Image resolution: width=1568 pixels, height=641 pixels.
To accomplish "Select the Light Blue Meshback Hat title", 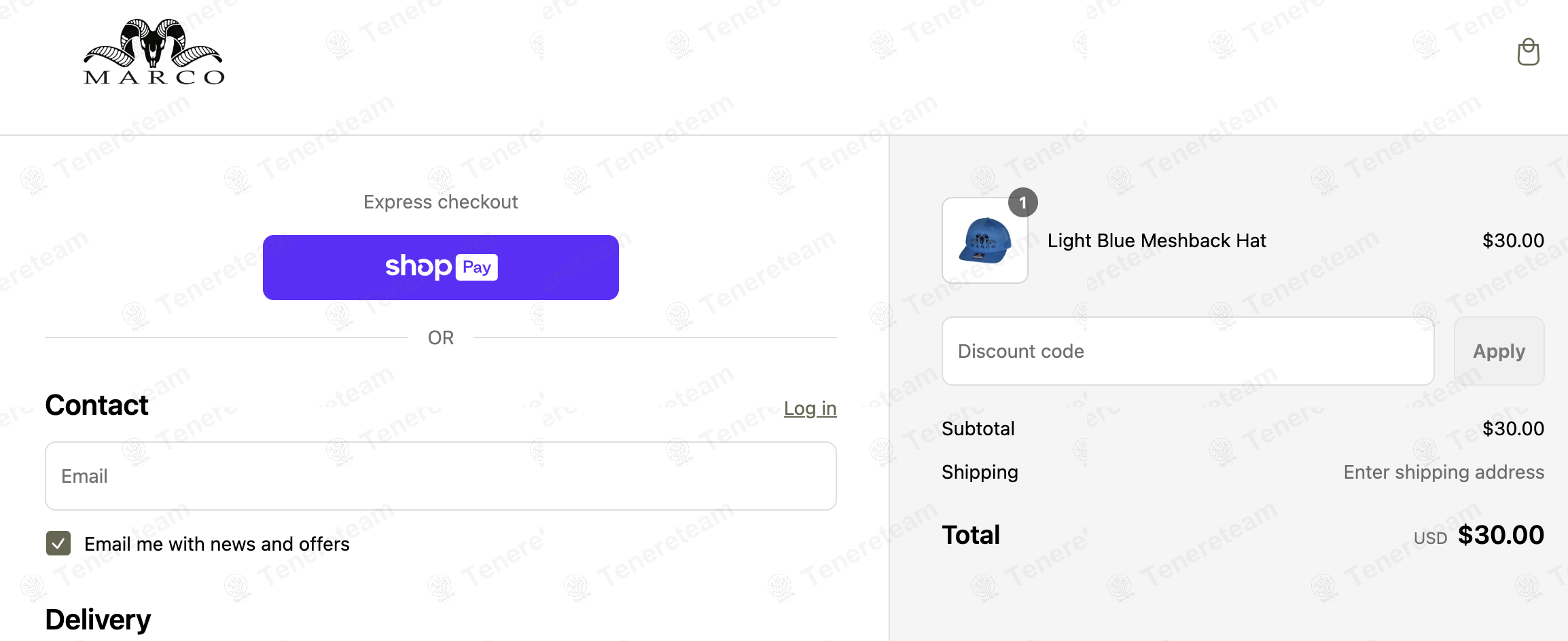I will click(1157, 240).
